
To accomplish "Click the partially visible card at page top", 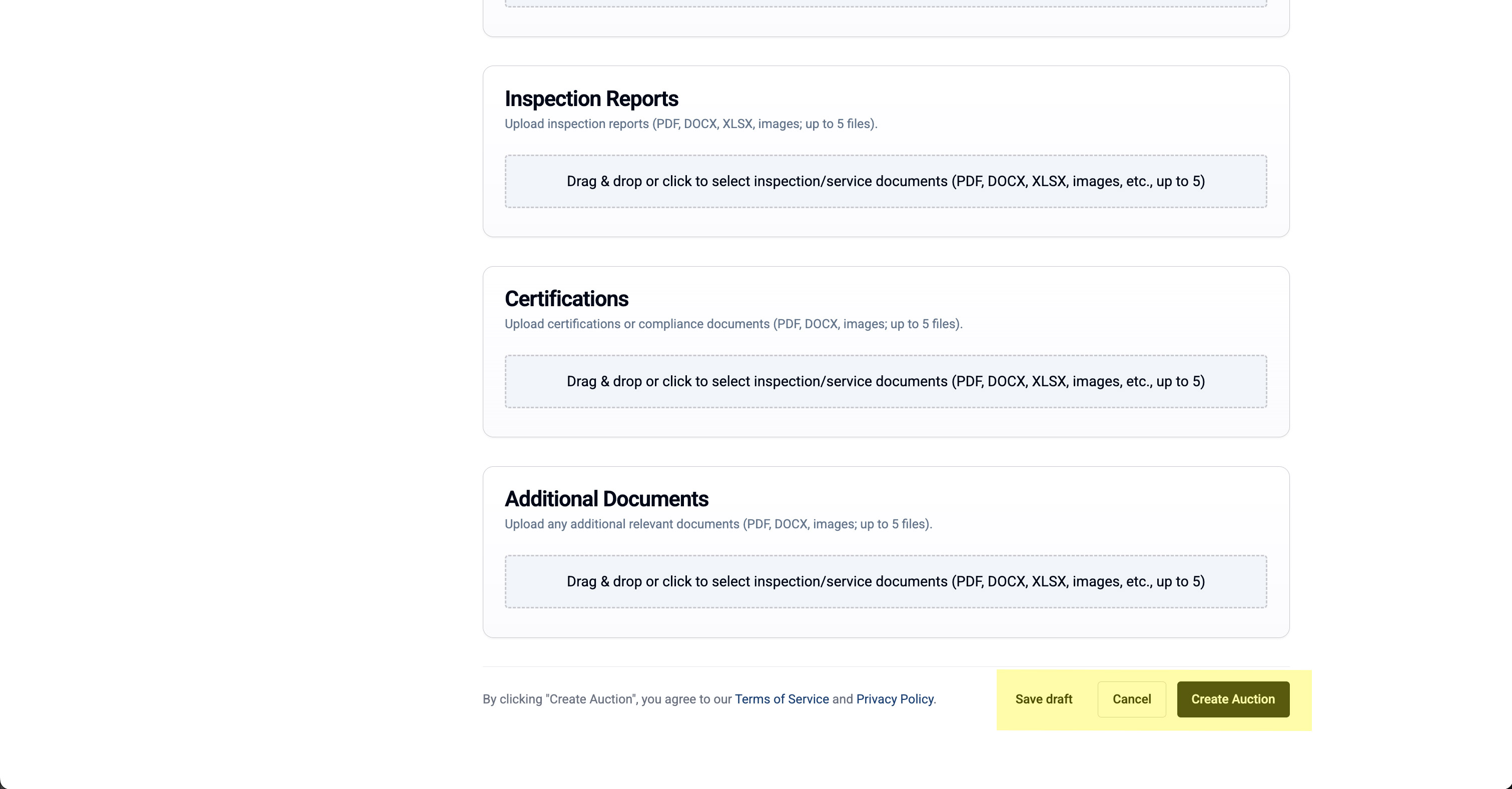I will point(885,24).
